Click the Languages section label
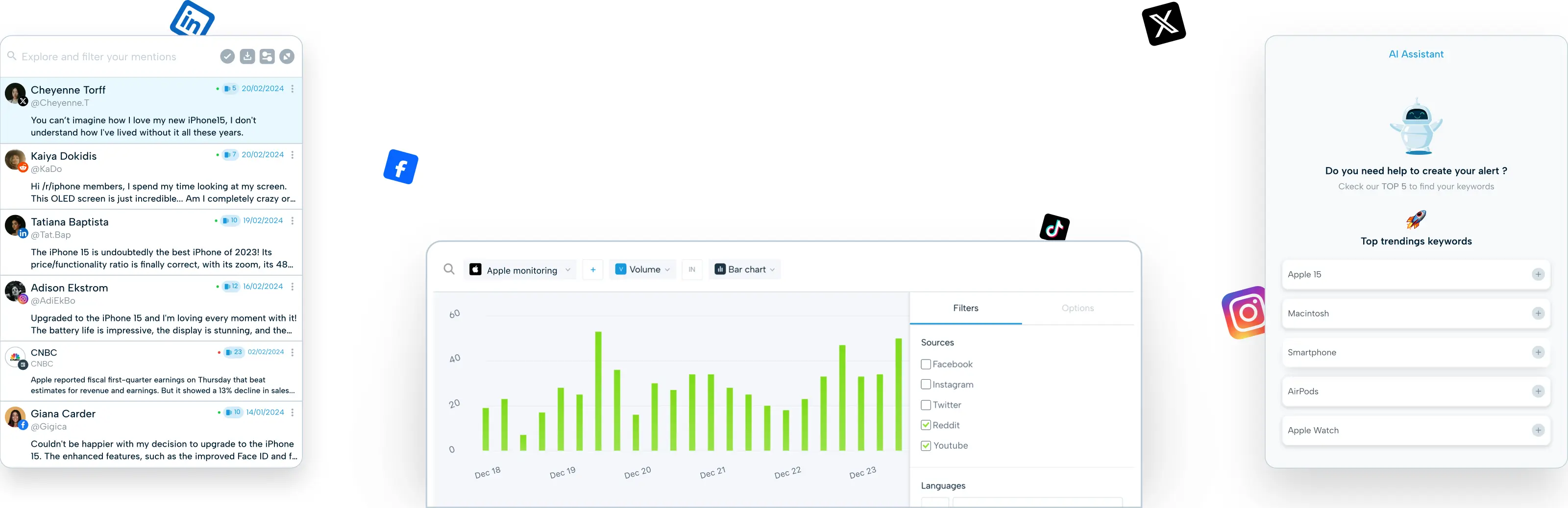Viewport: 1568px width, 508px height. pos(943,485)
